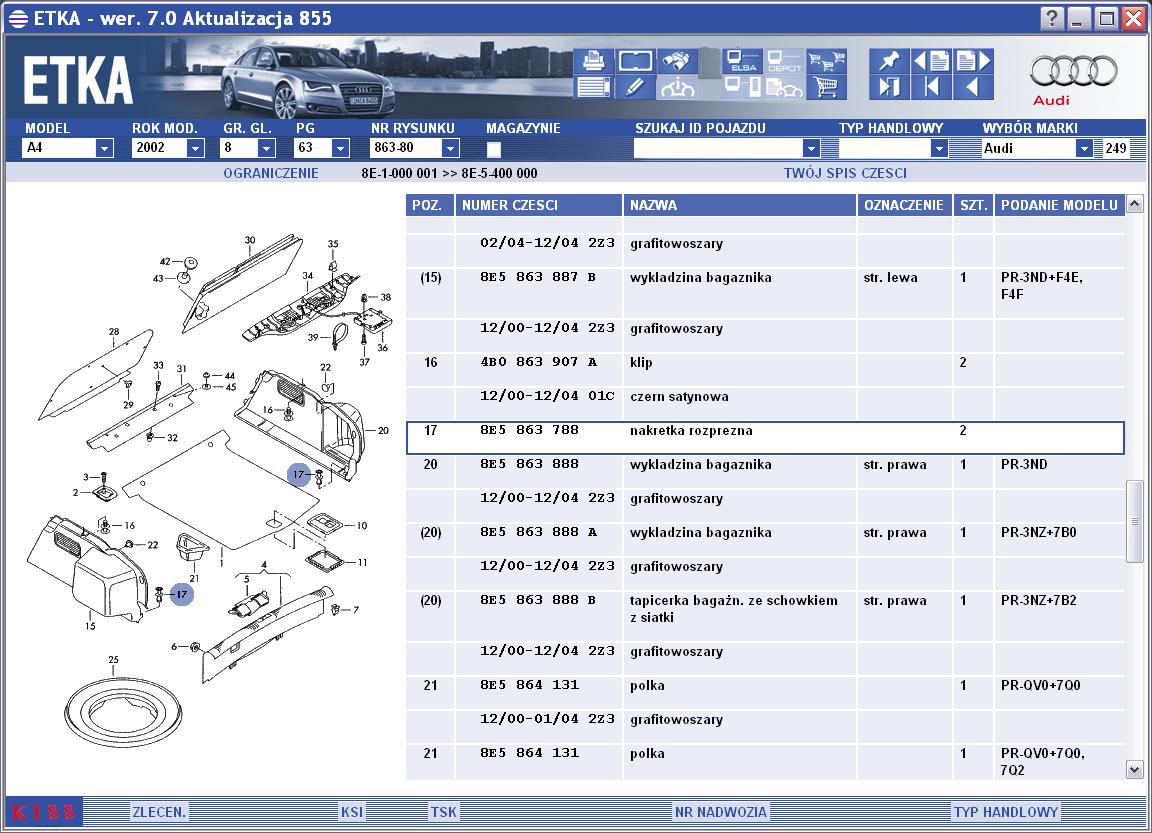The width and height of the screenshot is (1152, 833).
Task: Click the KISS logo in status bar
Action: [x=44, y=812]
